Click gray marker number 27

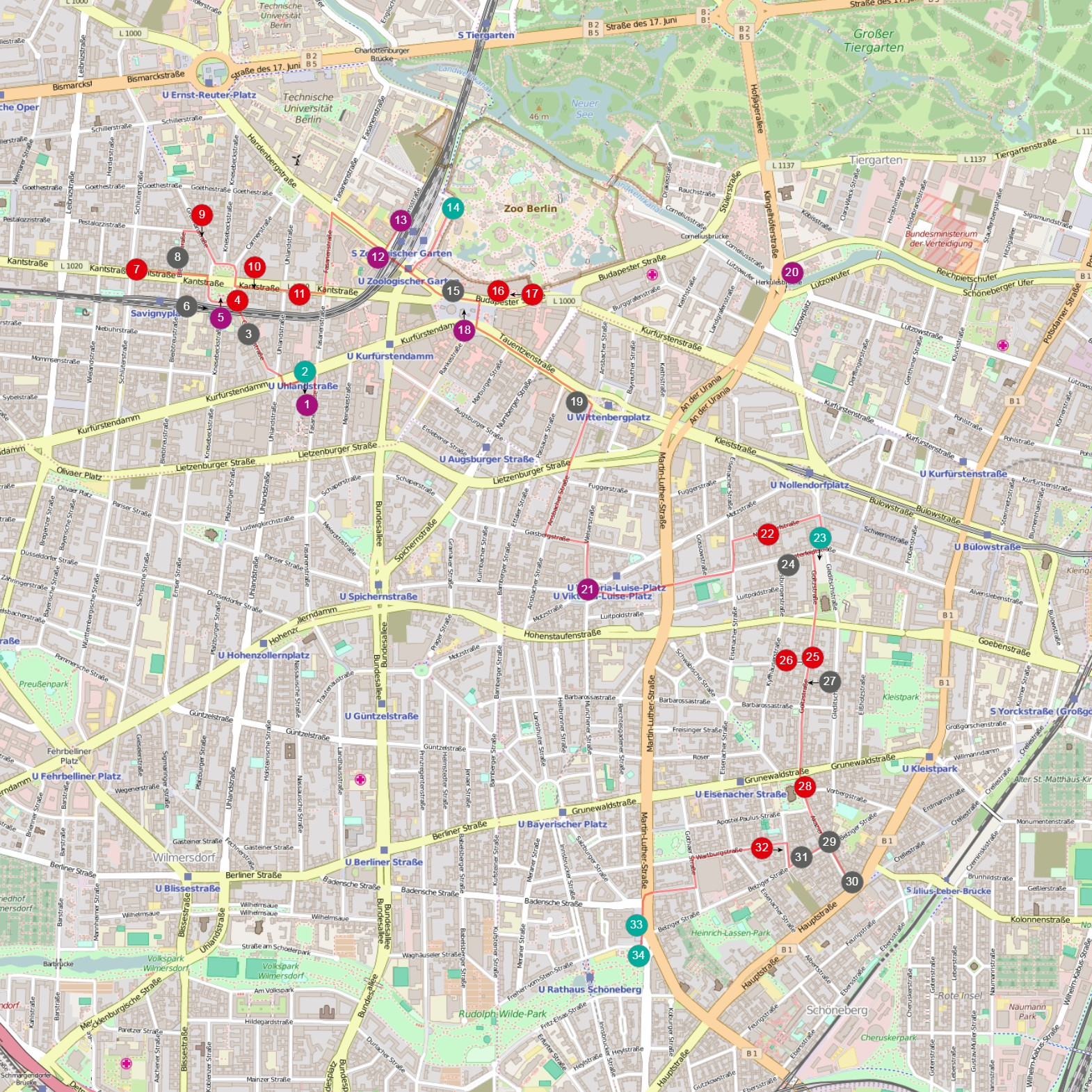coord(830,682)
